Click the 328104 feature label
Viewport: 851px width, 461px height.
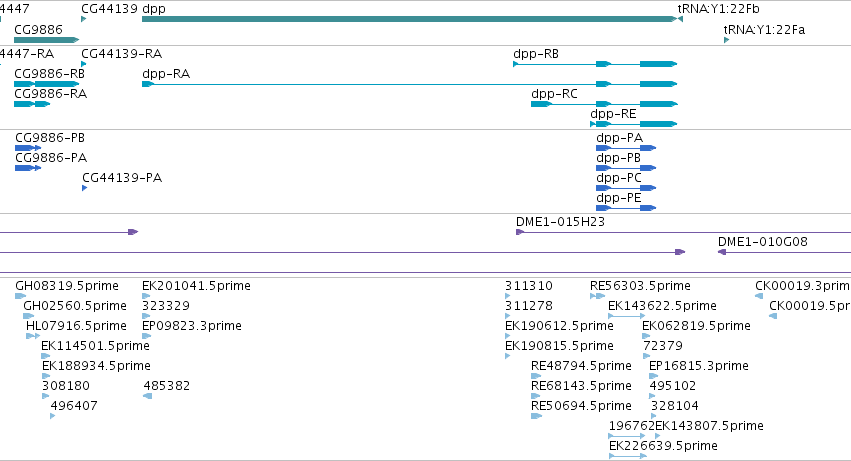coord(675,407)
